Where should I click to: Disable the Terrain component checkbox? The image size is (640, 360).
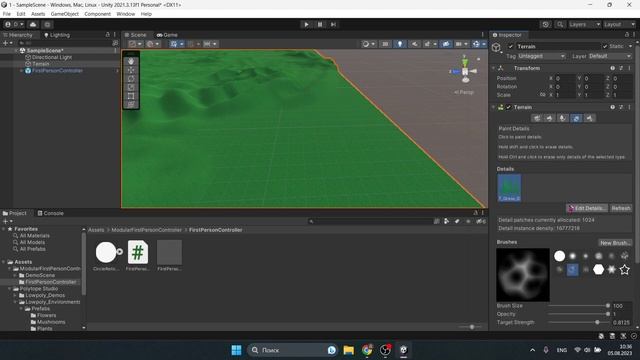point(509,107)
